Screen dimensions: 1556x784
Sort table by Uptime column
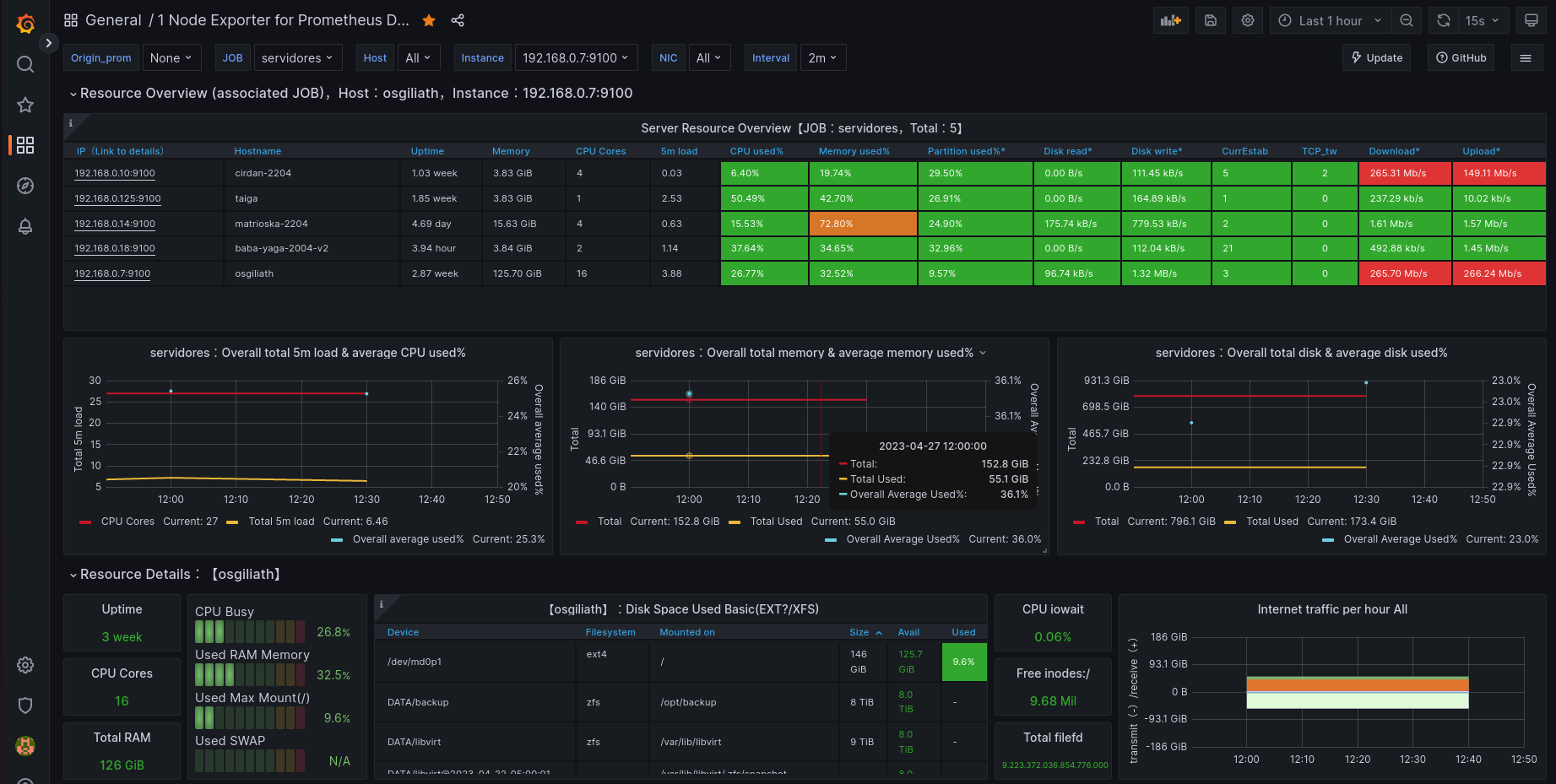pyautogui.click(x=427, y=151)
